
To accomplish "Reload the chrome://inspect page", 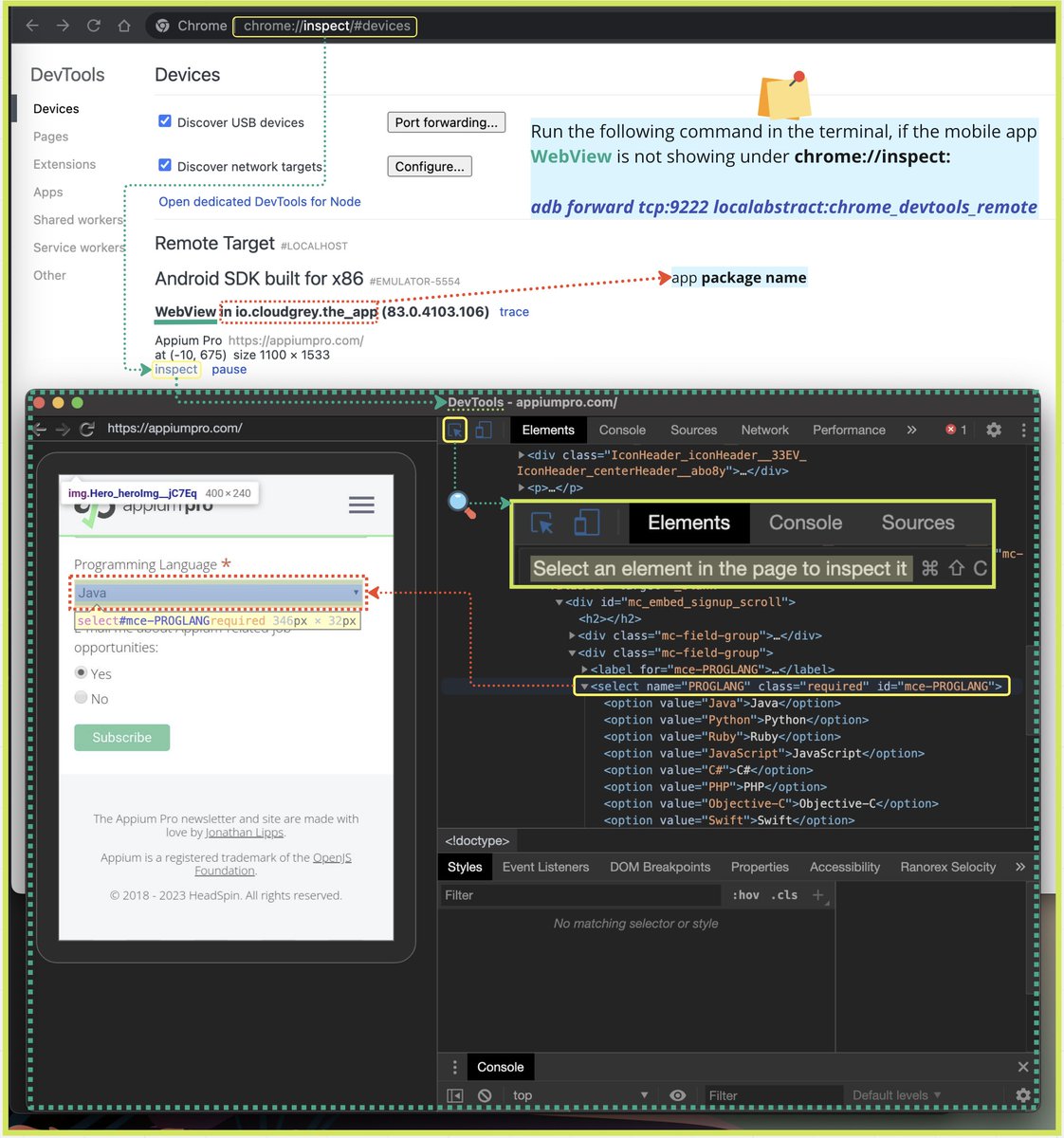I will click(x=93, y=26).
